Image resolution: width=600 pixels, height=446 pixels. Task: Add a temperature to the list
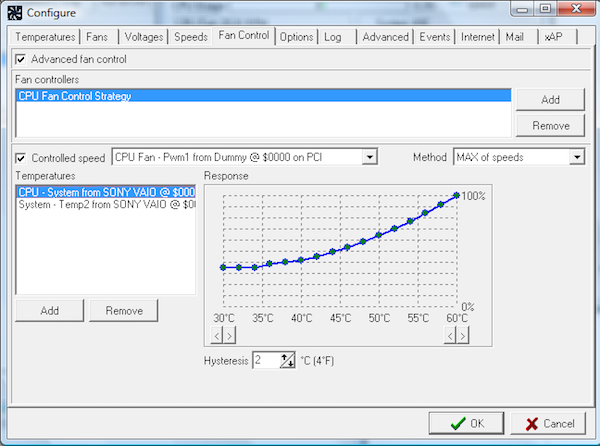[50, 311]
